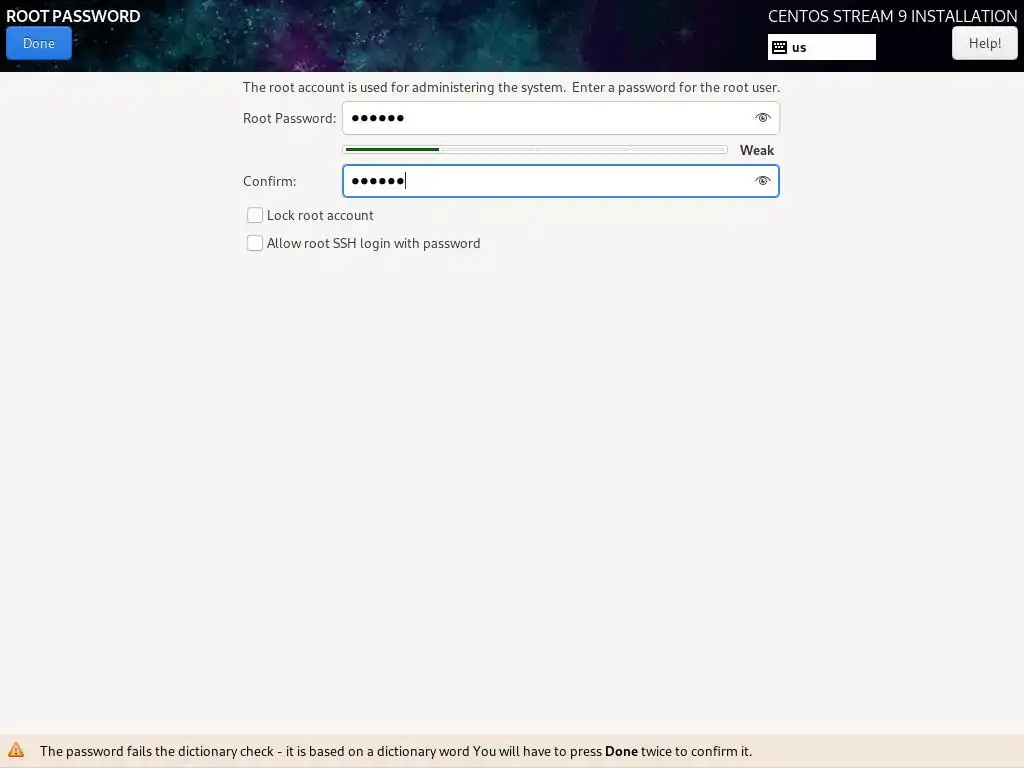Focus the Root Password input field

(x=560, y=118)
